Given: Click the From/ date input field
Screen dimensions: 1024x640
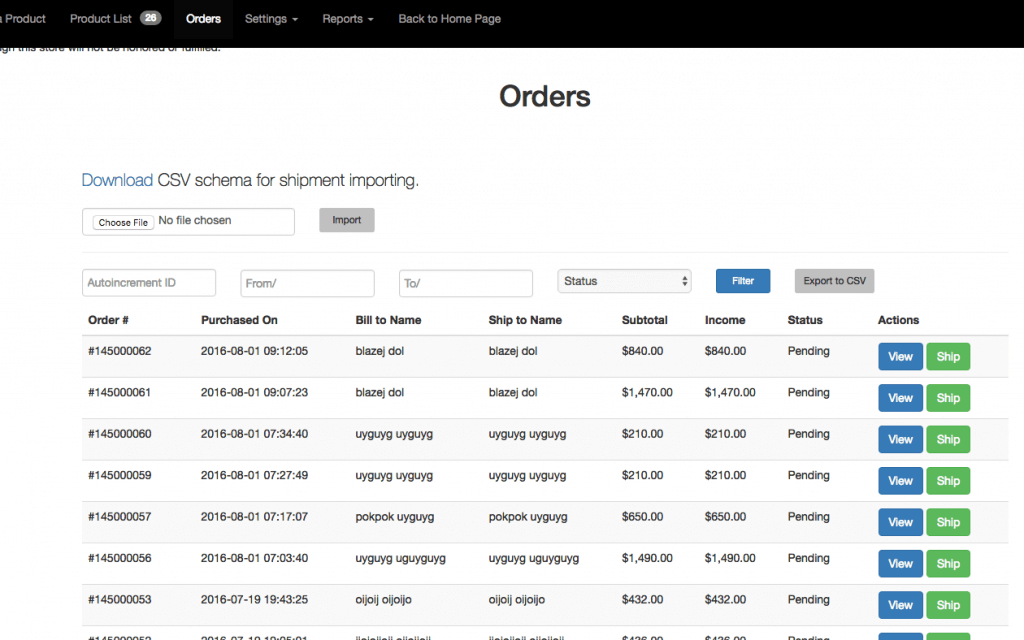Looking at the screenshot, I should 307,283.
